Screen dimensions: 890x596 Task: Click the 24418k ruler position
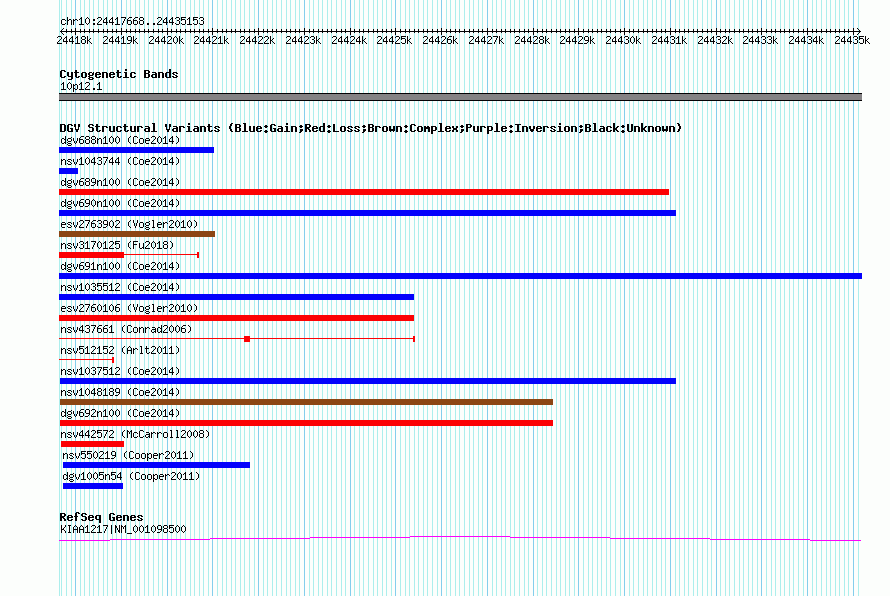pos(74,40)
